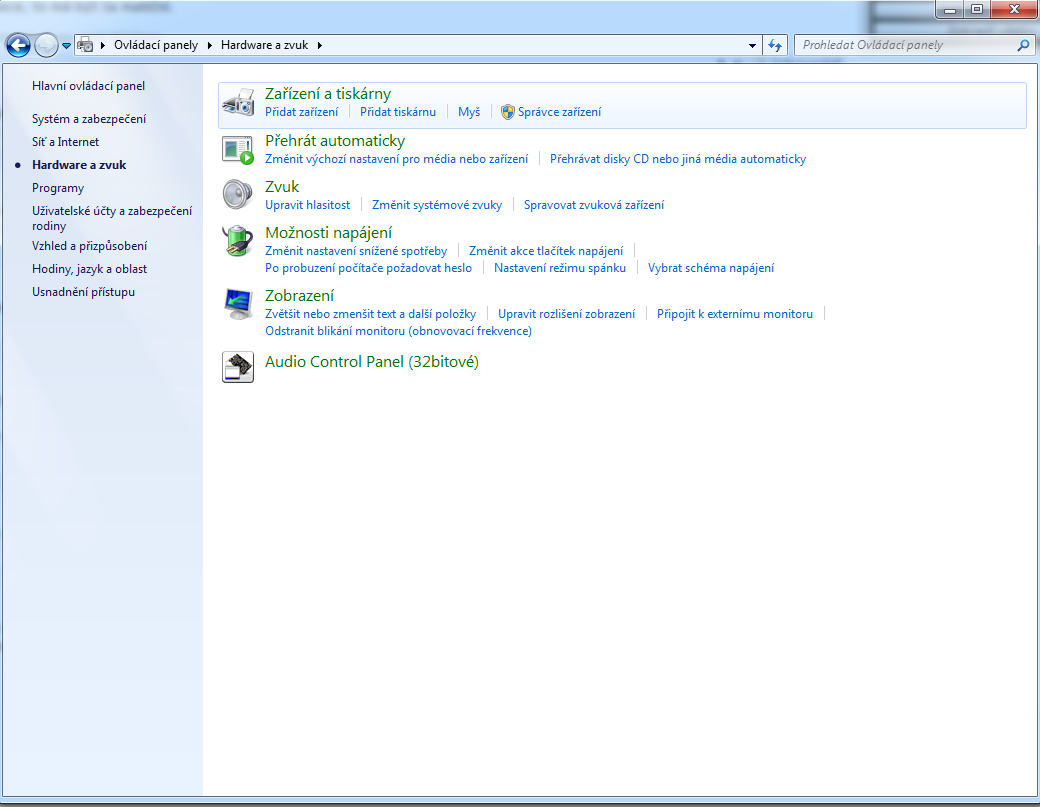1040x807 pixels.
Task: Open the recent pages dropdown arrow
Action: [66, 46]
